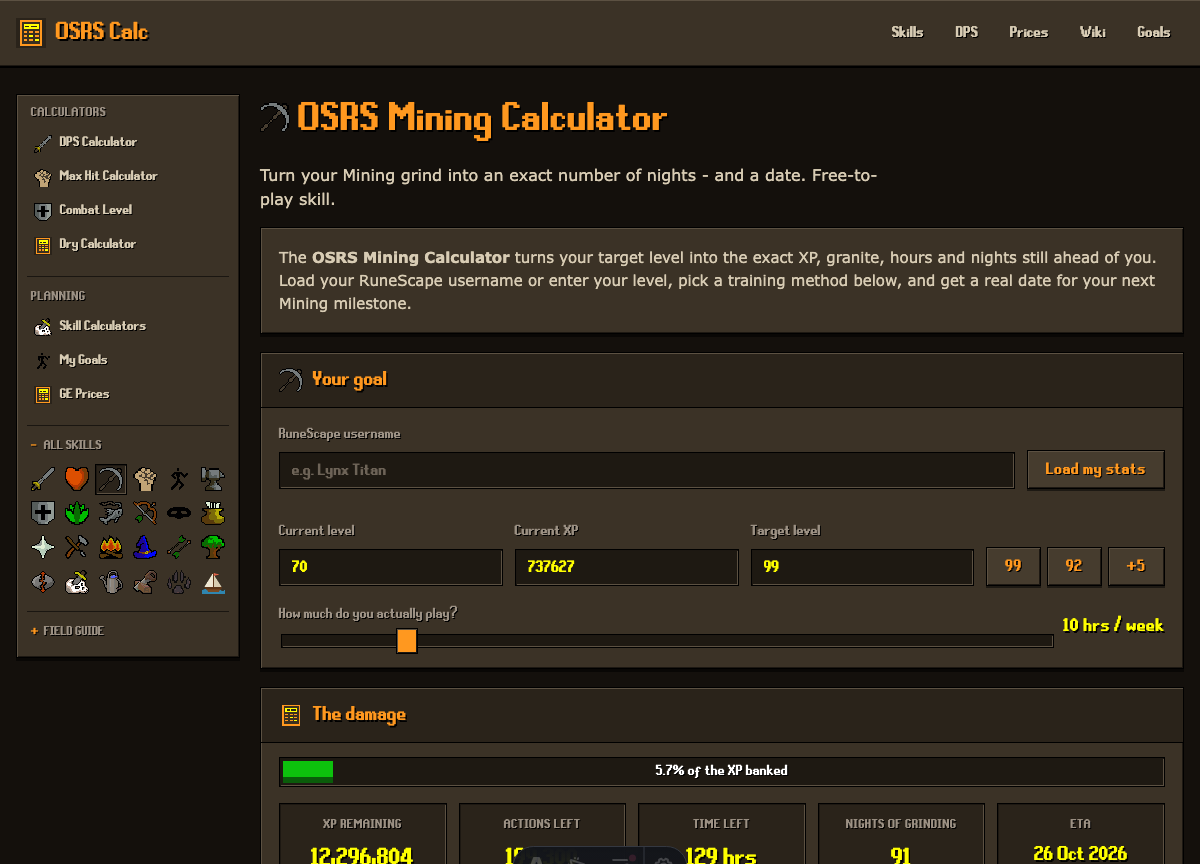Viewport: 1200px width, 864px height.
Task: Select the Defence shield skill icon
Action: (x=43, y=513)
